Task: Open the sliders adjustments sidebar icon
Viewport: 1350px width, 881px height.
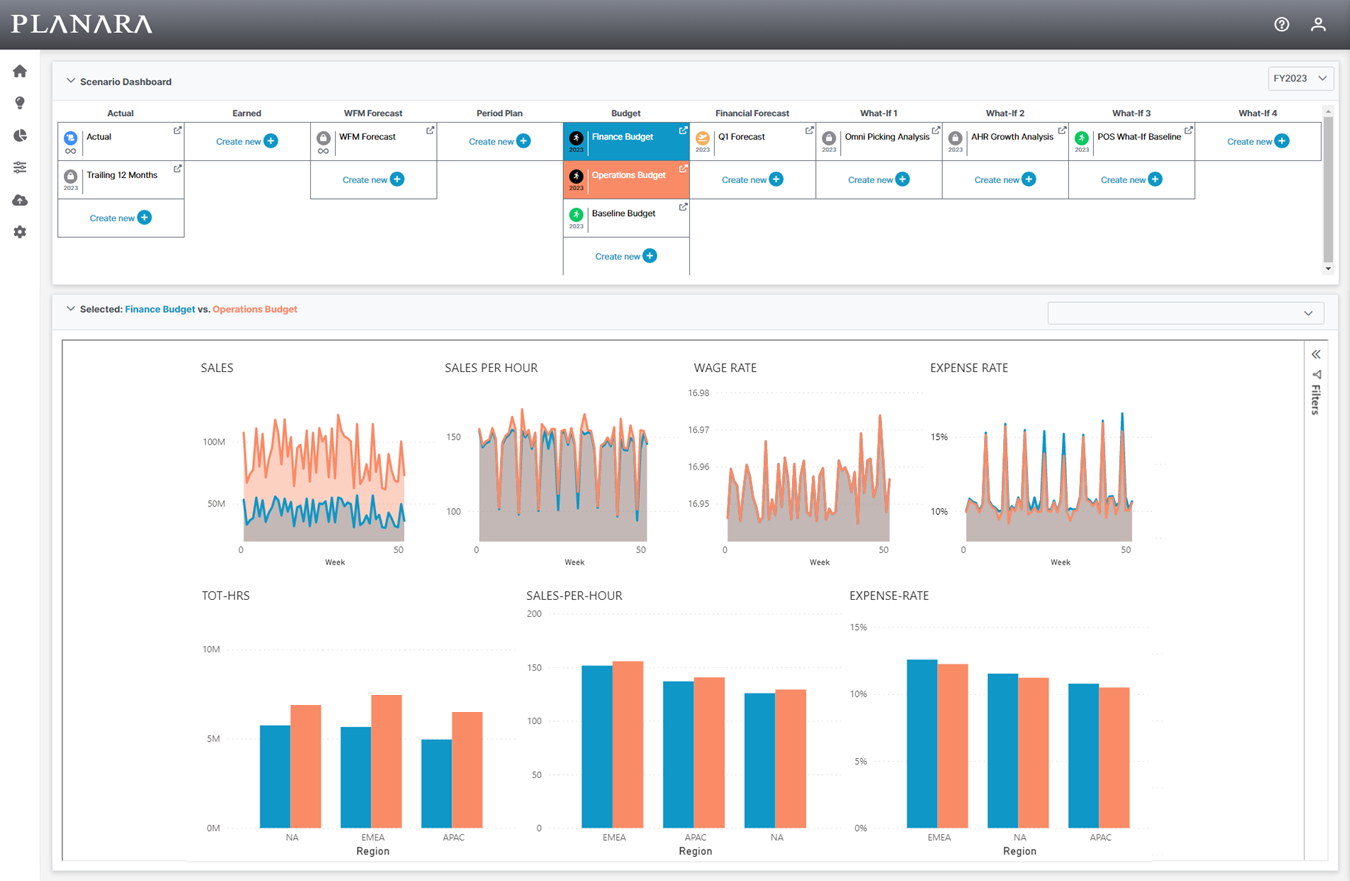Action: [19, 167]
